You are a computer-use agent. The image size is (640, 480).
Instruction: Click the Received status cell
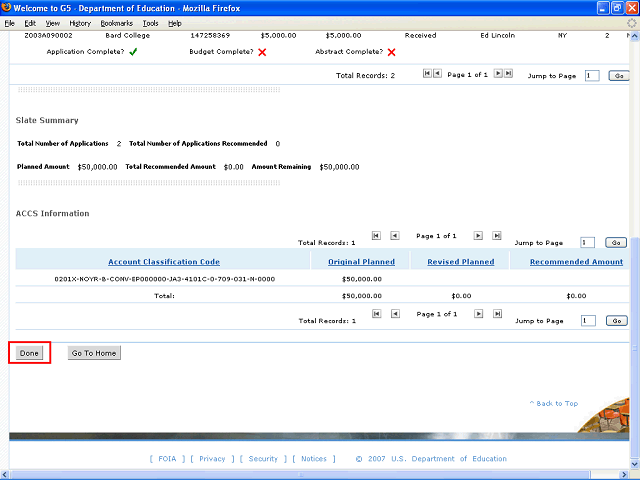coord(420,36)
